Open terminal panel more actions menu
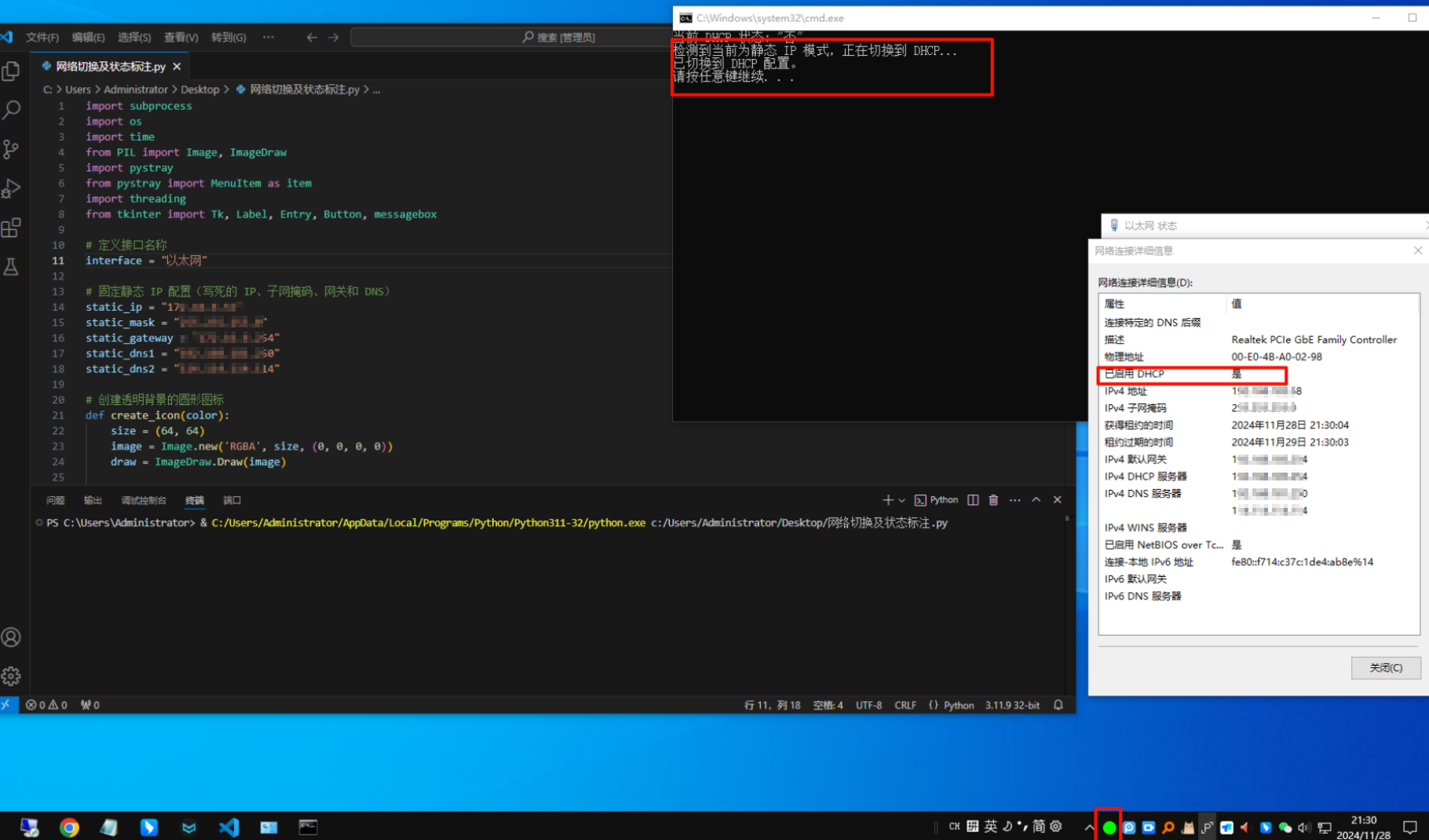 click(1014, 500)
